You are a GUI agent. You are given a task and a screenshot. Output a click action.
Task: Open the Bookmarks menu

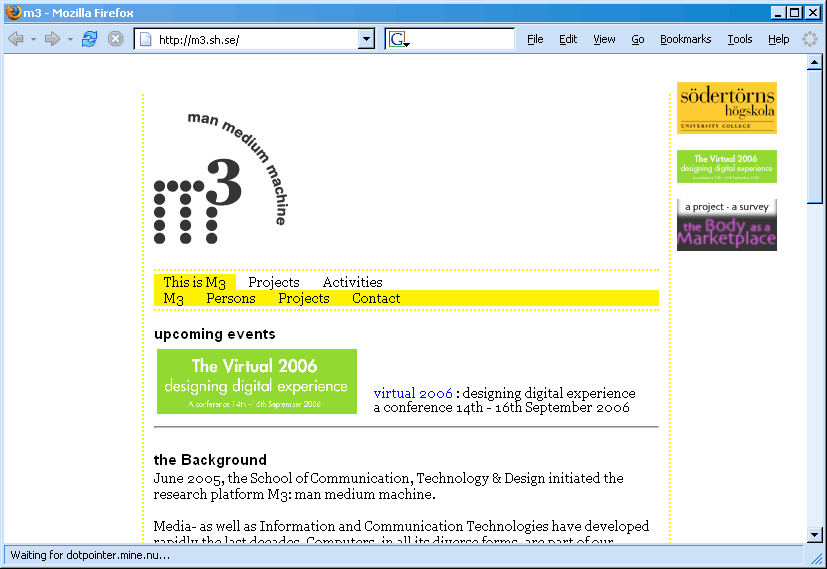point(685,39)
